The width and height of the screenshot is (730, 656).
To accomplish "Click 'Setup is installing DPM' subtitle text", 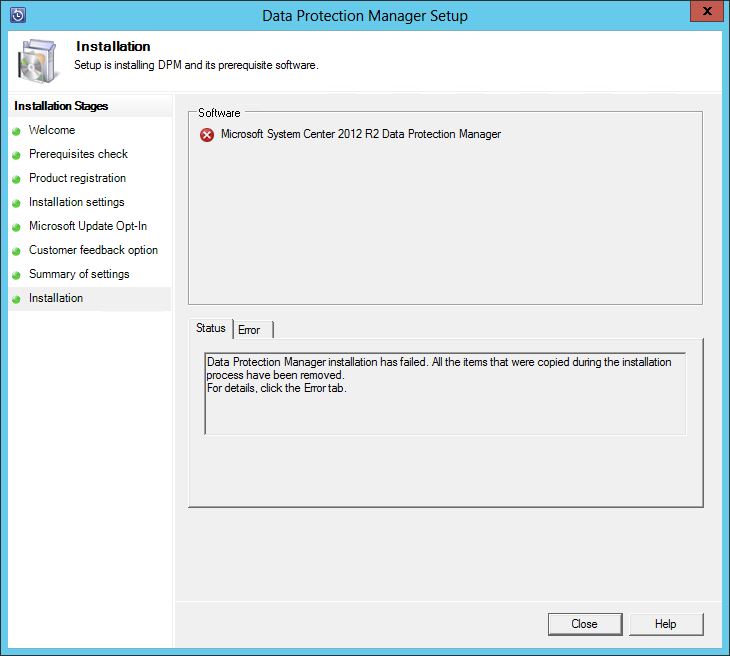I will [x=196, y=65].
